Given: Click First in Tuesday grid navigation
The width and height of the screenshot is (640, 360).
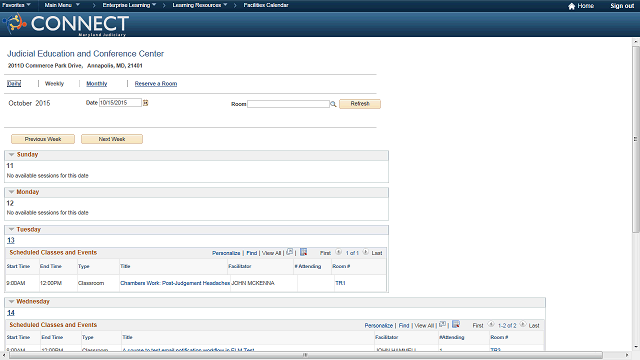Looking at the screenshot, I should [325, 253].
